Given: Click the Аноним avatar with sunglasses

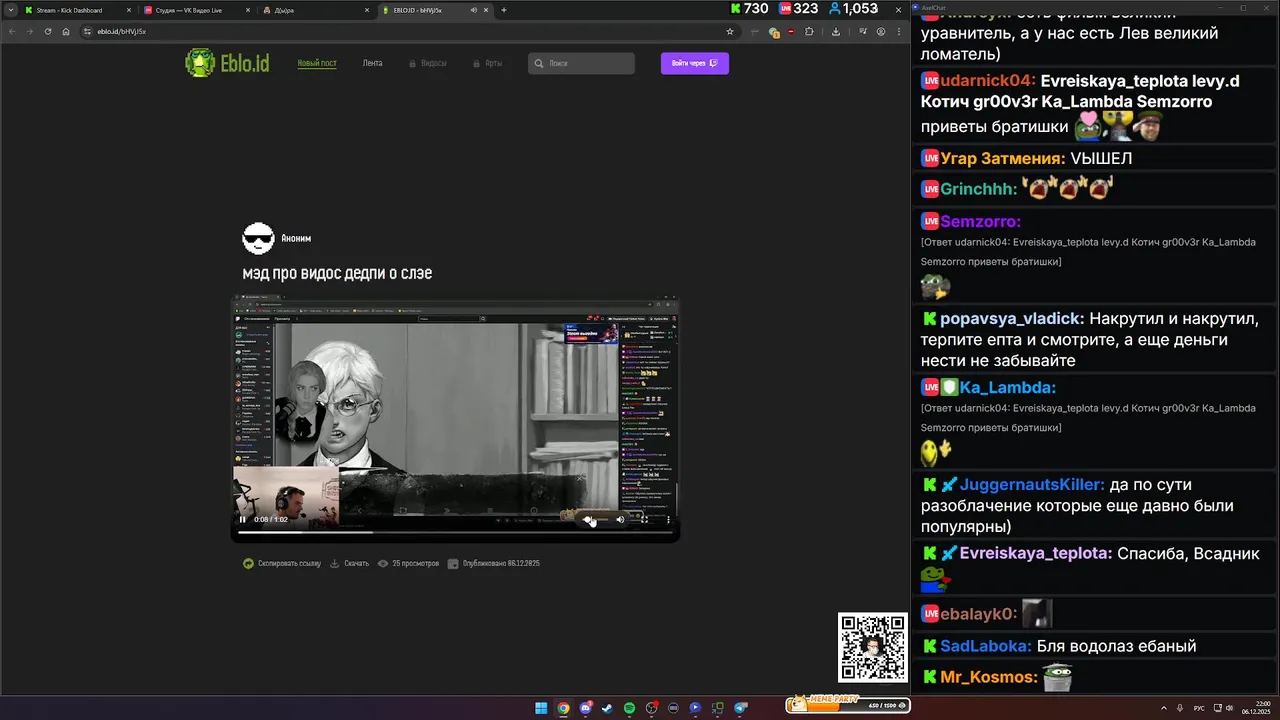Looking at the screenshot, I should pos(258,238).
